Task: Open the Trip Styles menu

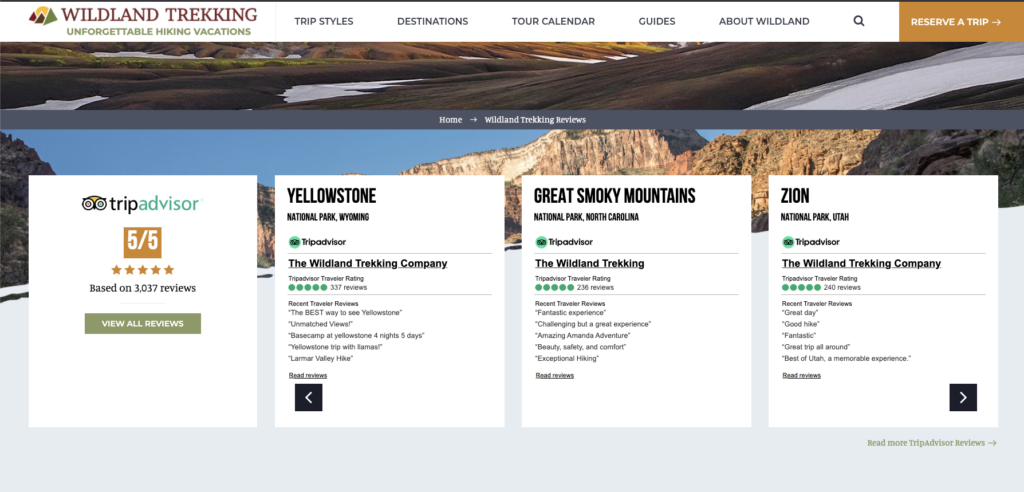Action: (x=324, y=22)
